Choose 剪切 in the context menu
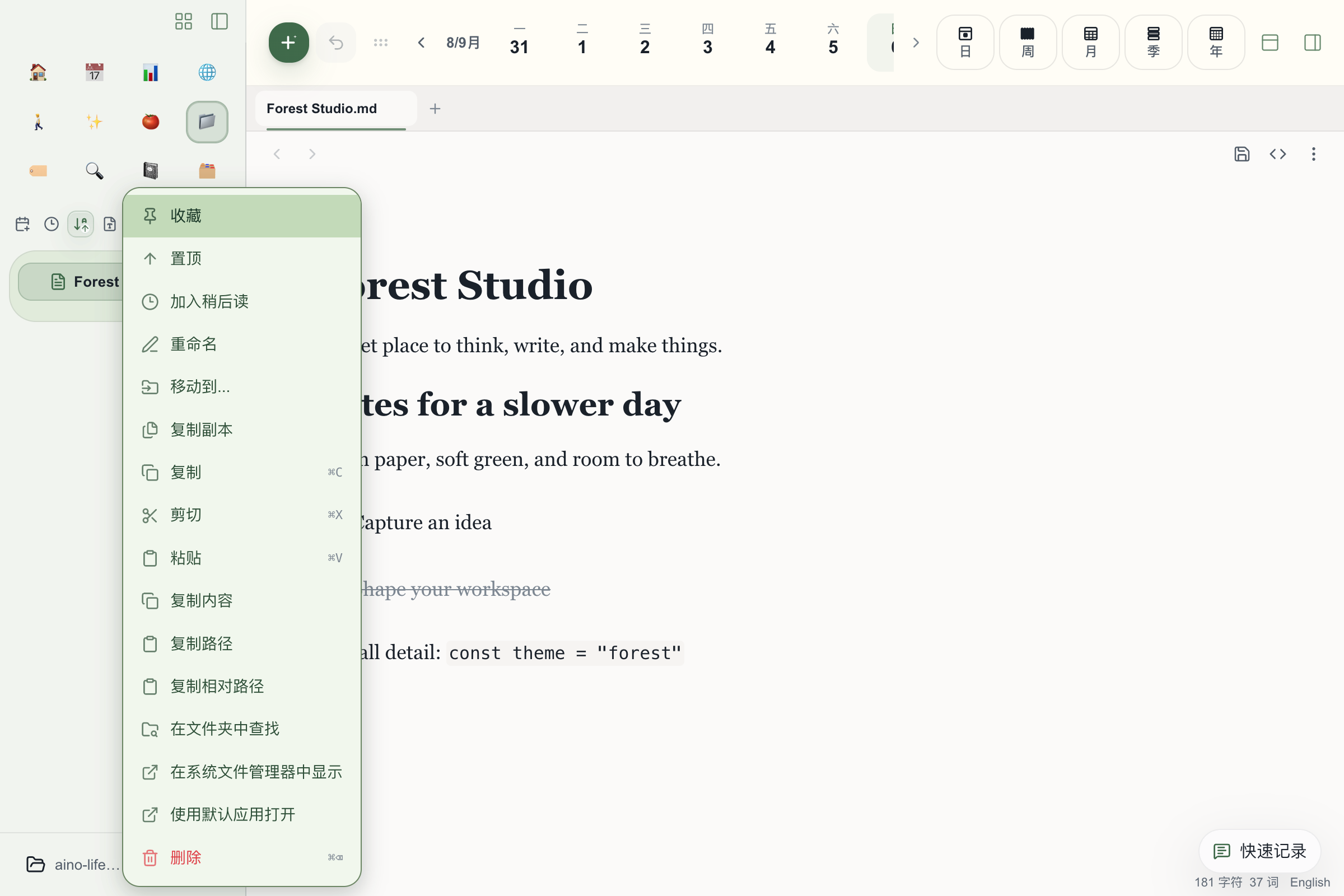 242,515
